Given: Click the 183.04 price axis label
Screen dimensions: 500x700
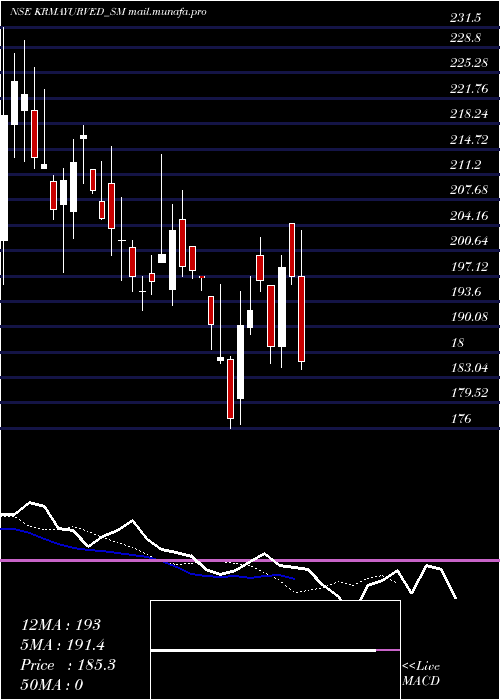Looking at the screenshot, I should (469, 368).
